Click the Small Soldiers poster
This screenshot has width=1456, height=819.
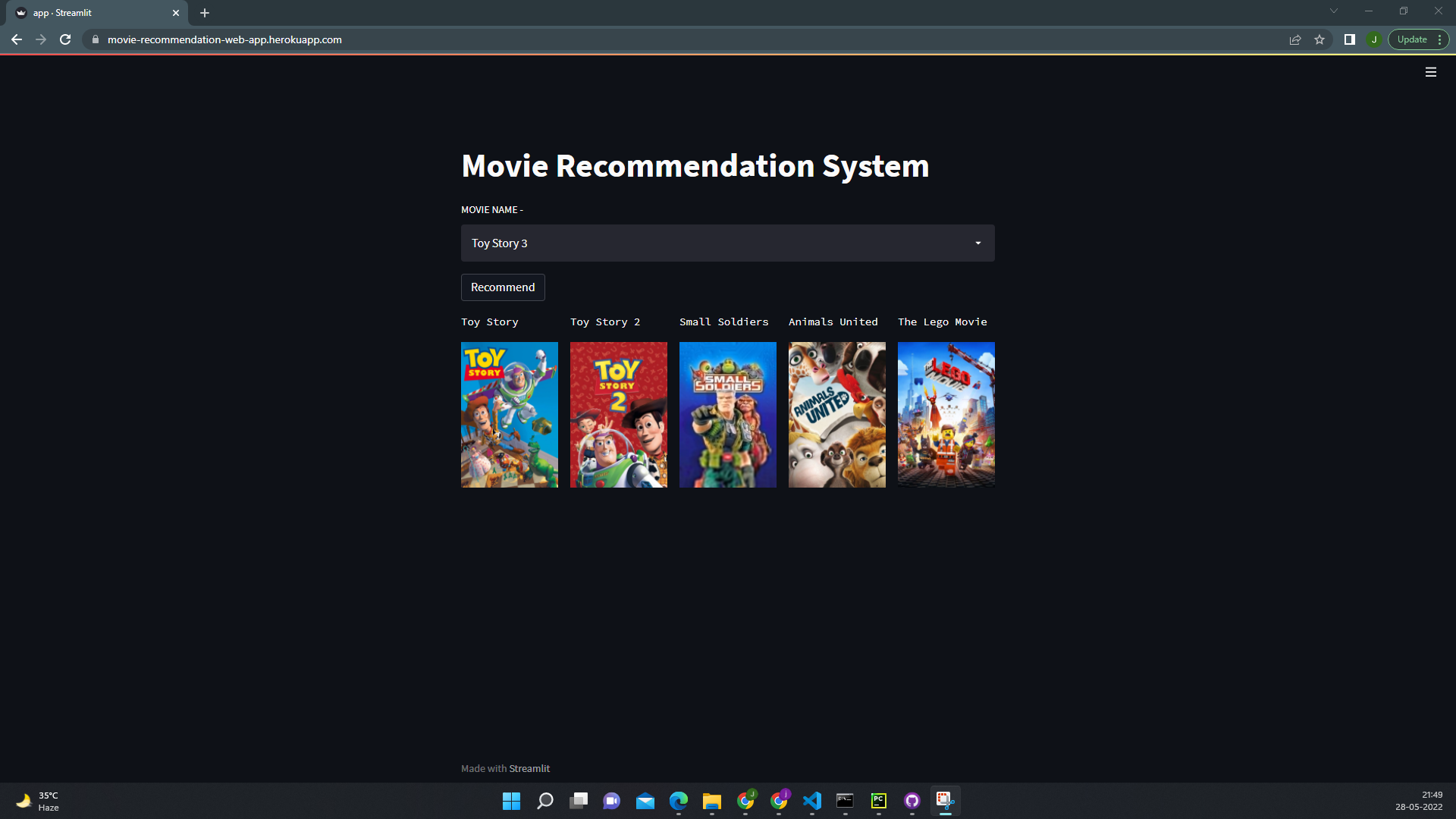727,415
